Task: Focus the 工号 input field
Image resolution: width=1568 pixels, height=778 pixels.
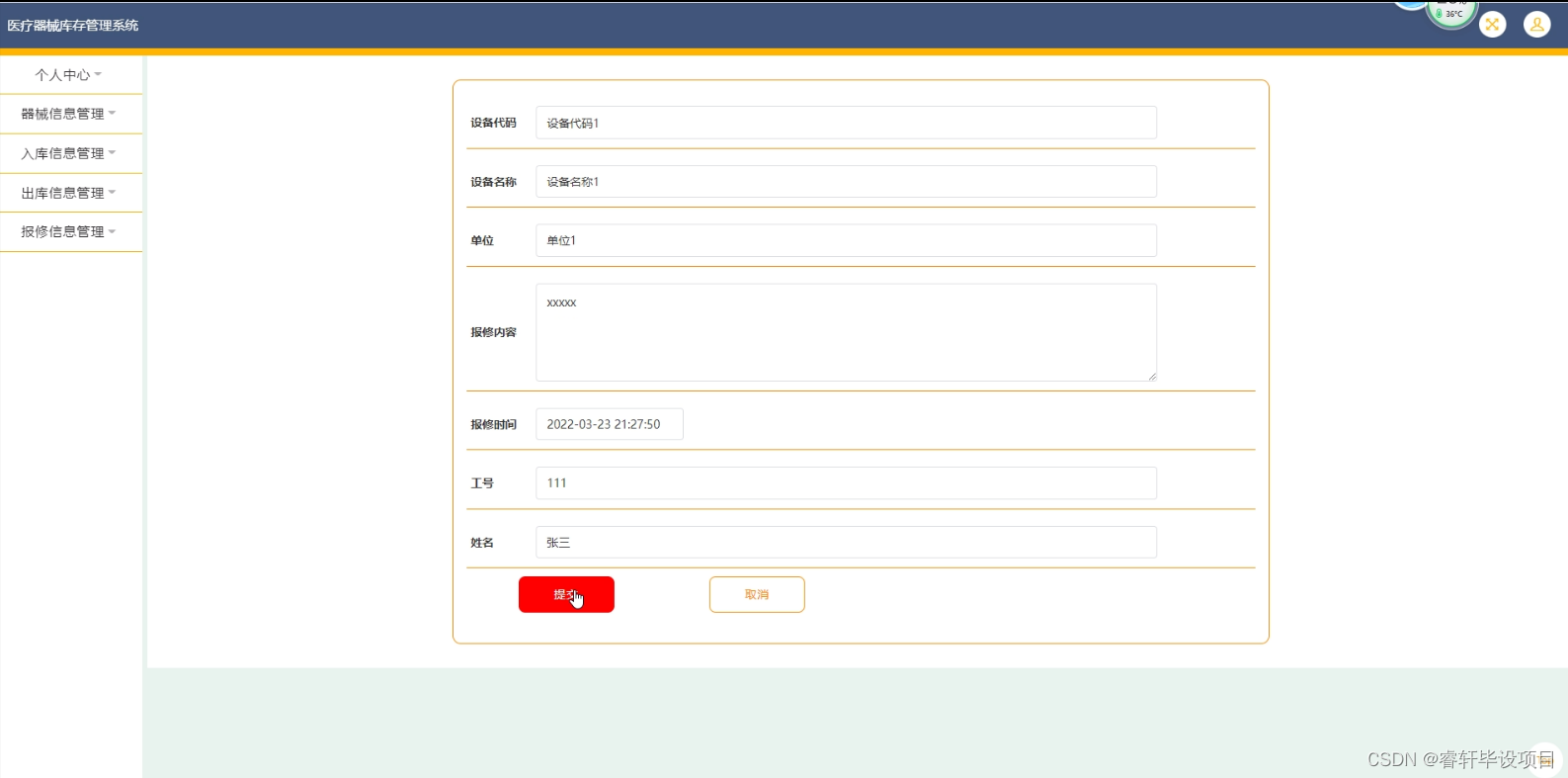Action: 846,482
